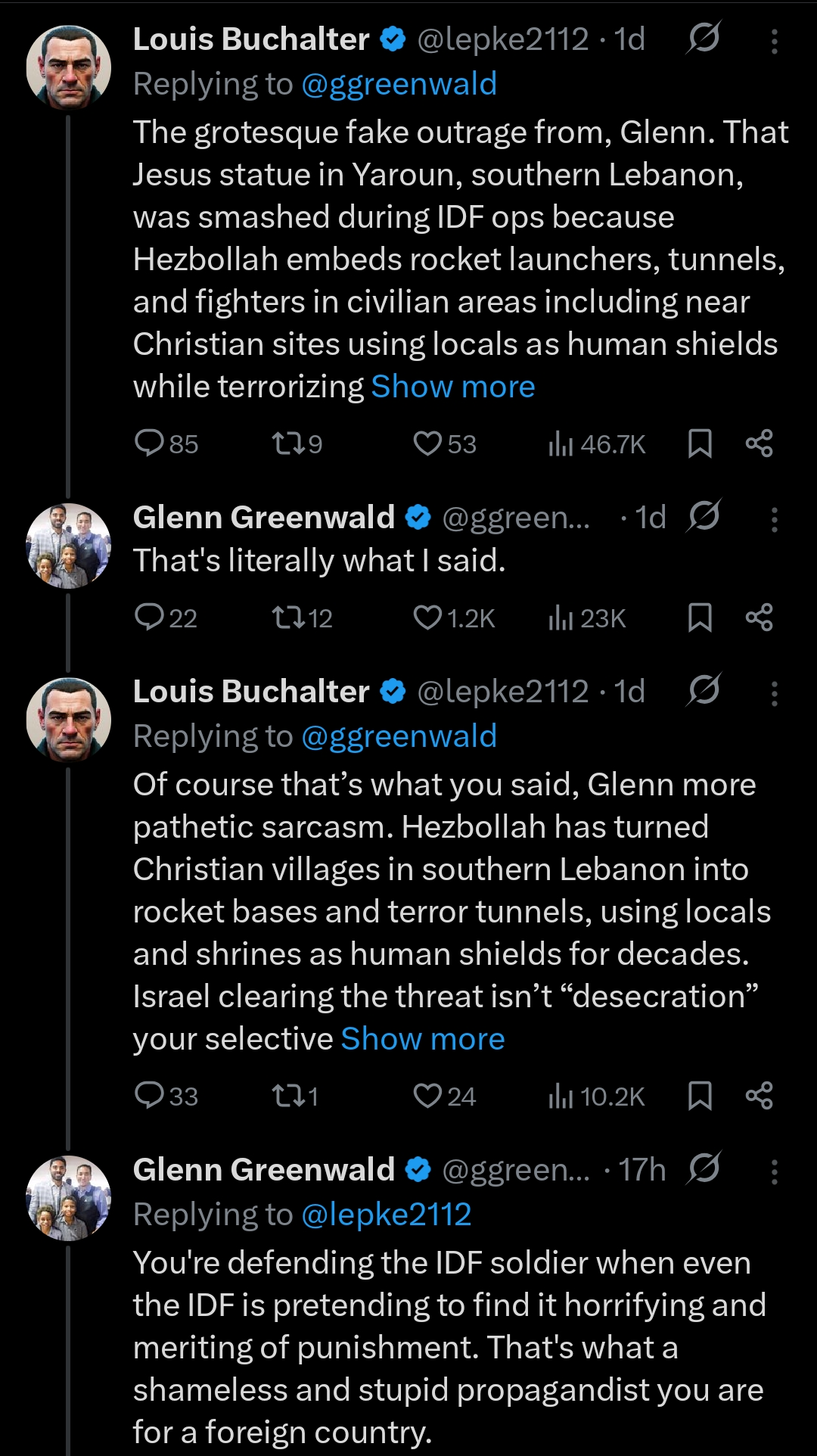Share the second Louis Buchalter tweet
The height and width of the screenshot is (1456, 817).
[x=759, y=1096]
